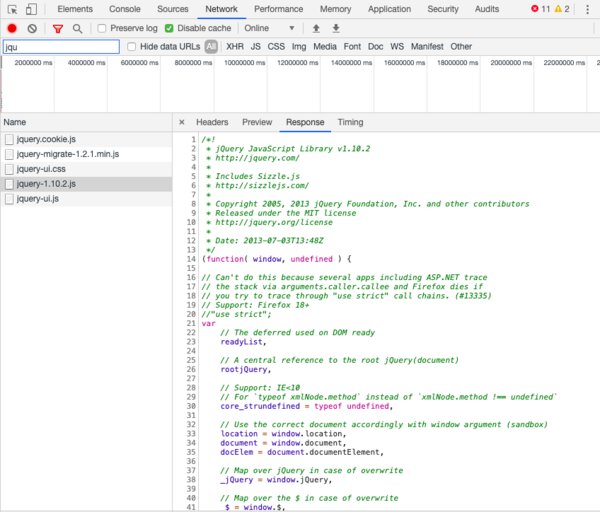Filter requests by Media
This screenshot has height=512, width=600.
pyautogui.click(x=324, y=47)
